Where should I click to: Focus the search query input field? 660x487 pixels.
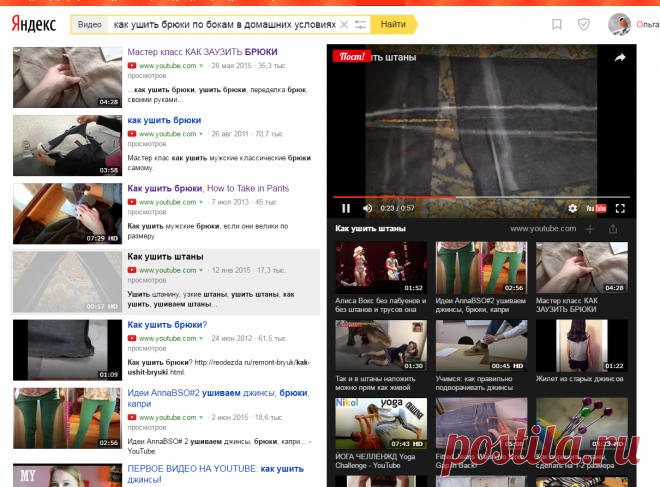pos(224,24)
